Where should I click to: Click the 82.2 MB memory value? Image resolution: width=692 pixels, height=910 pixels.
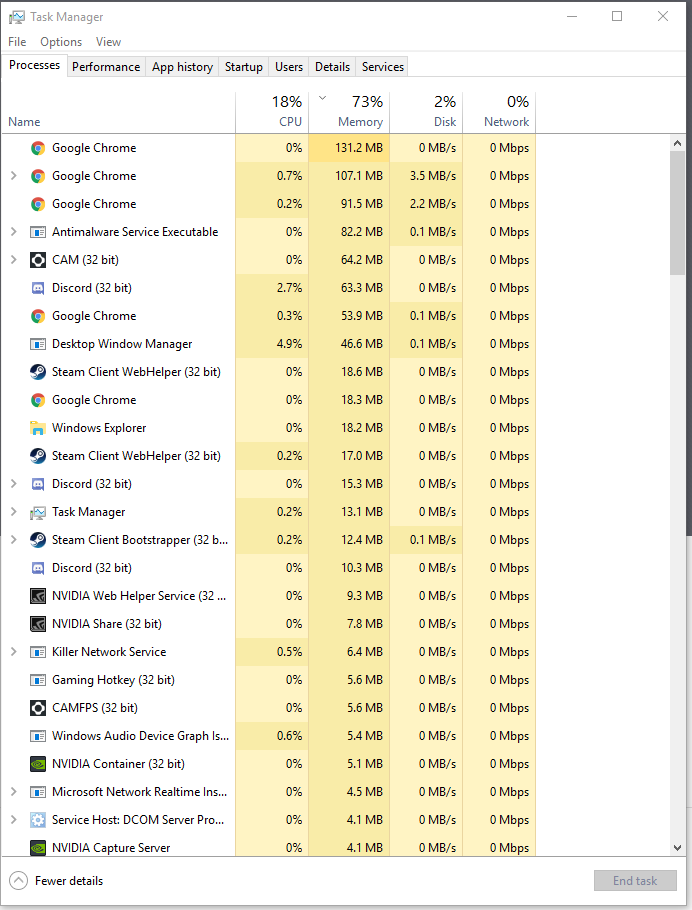coord(362,232)
